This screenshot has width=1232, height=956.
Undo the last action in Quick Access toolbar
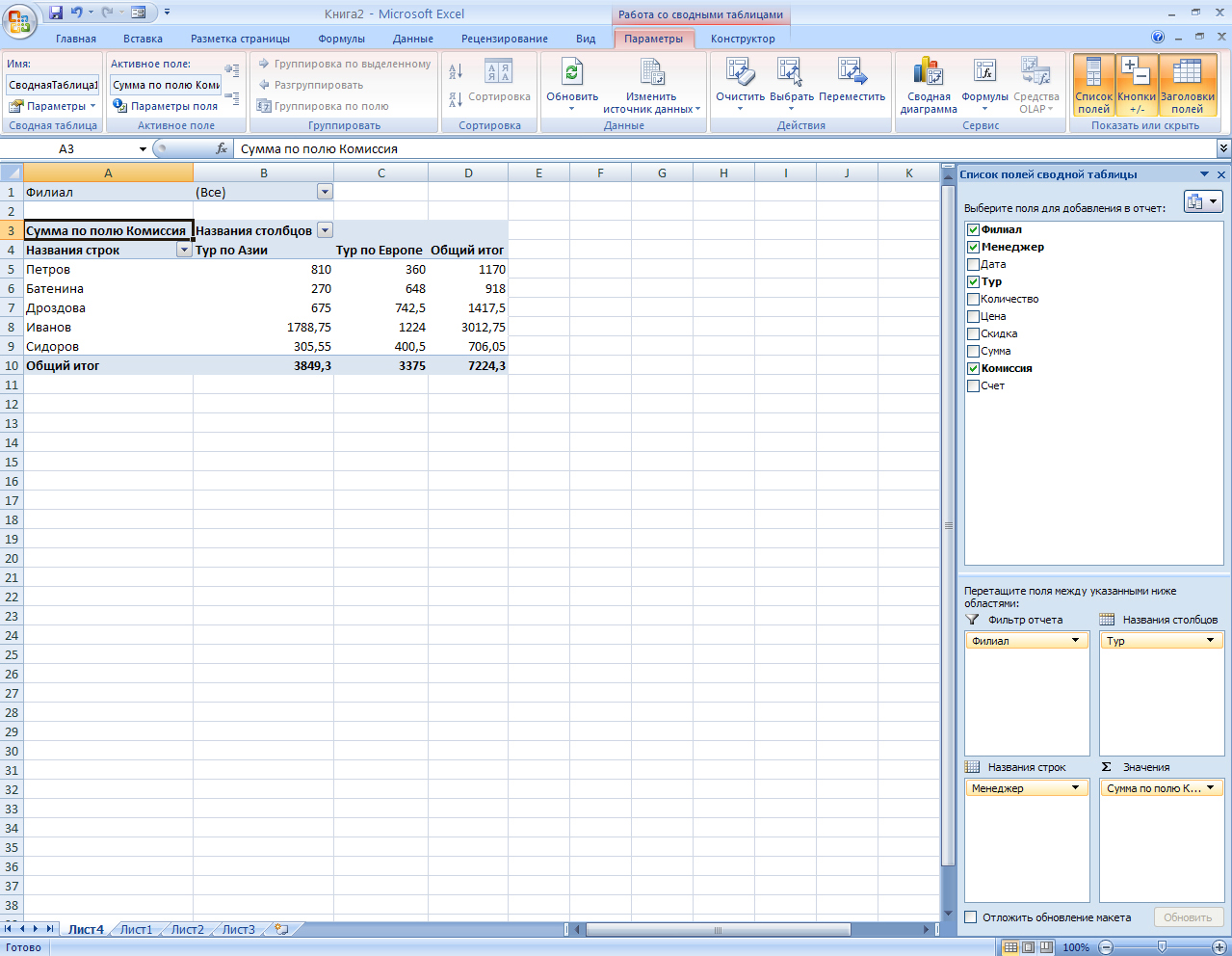point(77,13)
